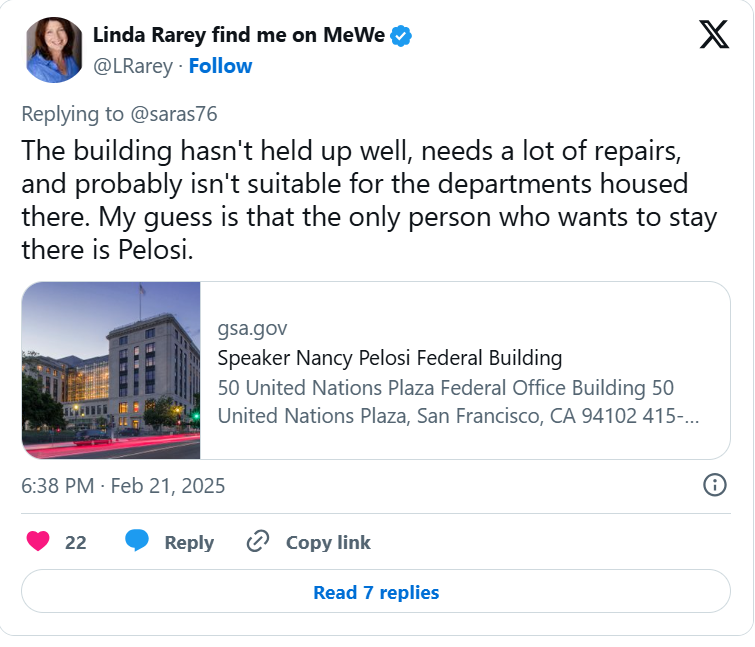
Task: Click the blue verified badge icon
Action: [x=401, y=36]
